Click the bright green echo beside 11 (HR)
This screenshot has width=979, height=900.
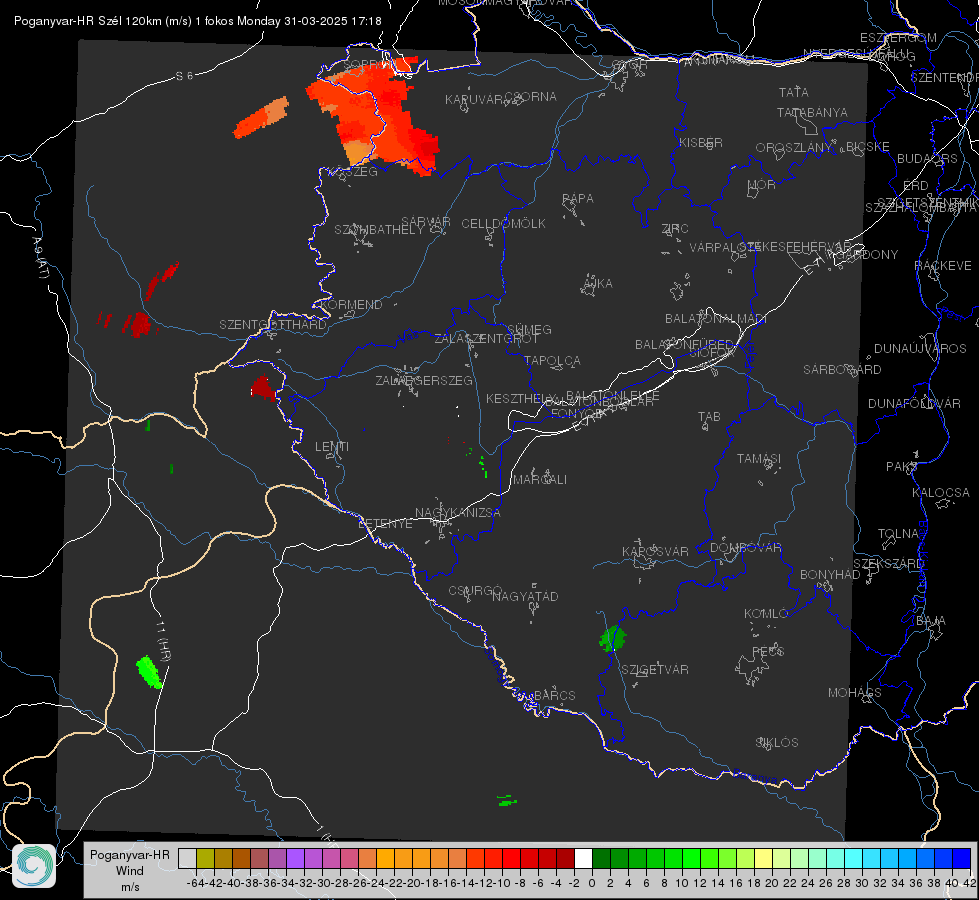click(149, 672)
